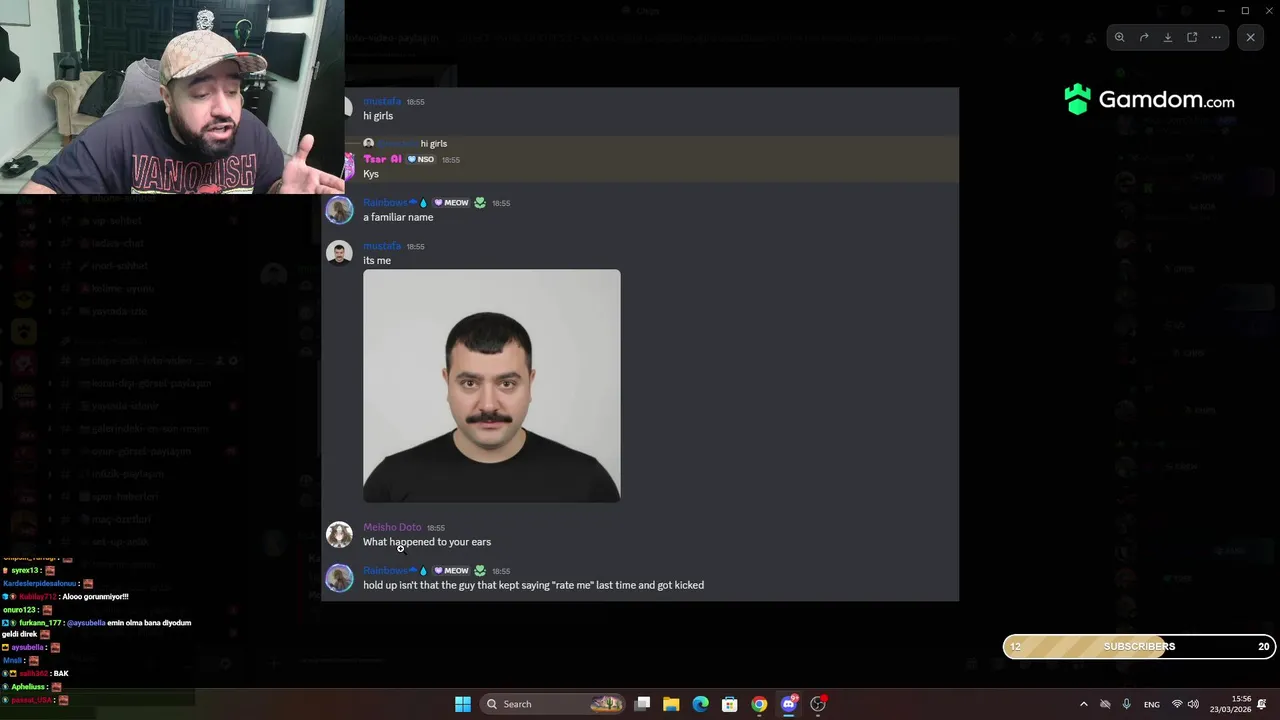This screenshot has height=720, width=1280.
Task: Switch to Discord on taskbar
Action: pos(788,704)
